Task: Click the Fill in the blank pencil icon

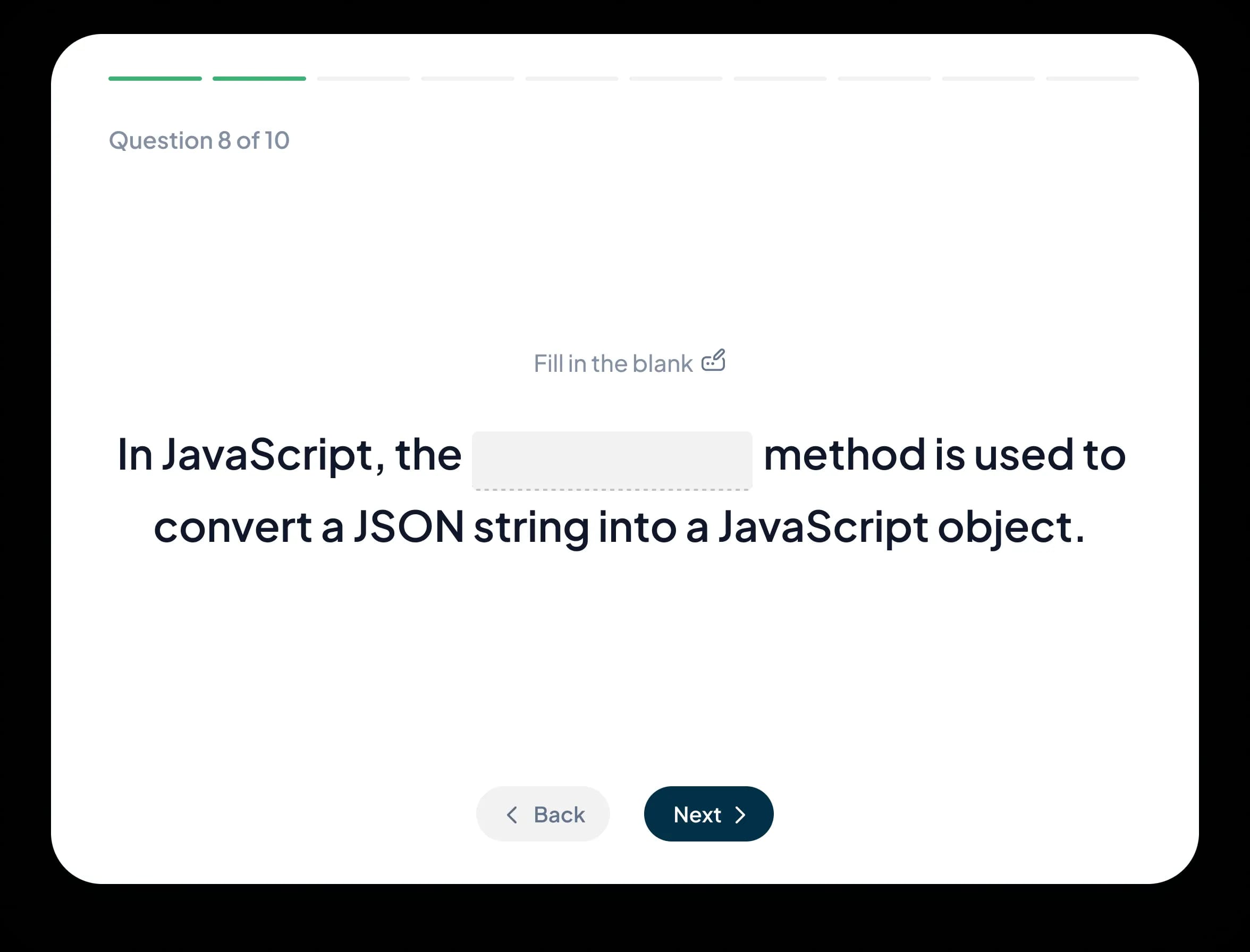Action: click(713, 360)
